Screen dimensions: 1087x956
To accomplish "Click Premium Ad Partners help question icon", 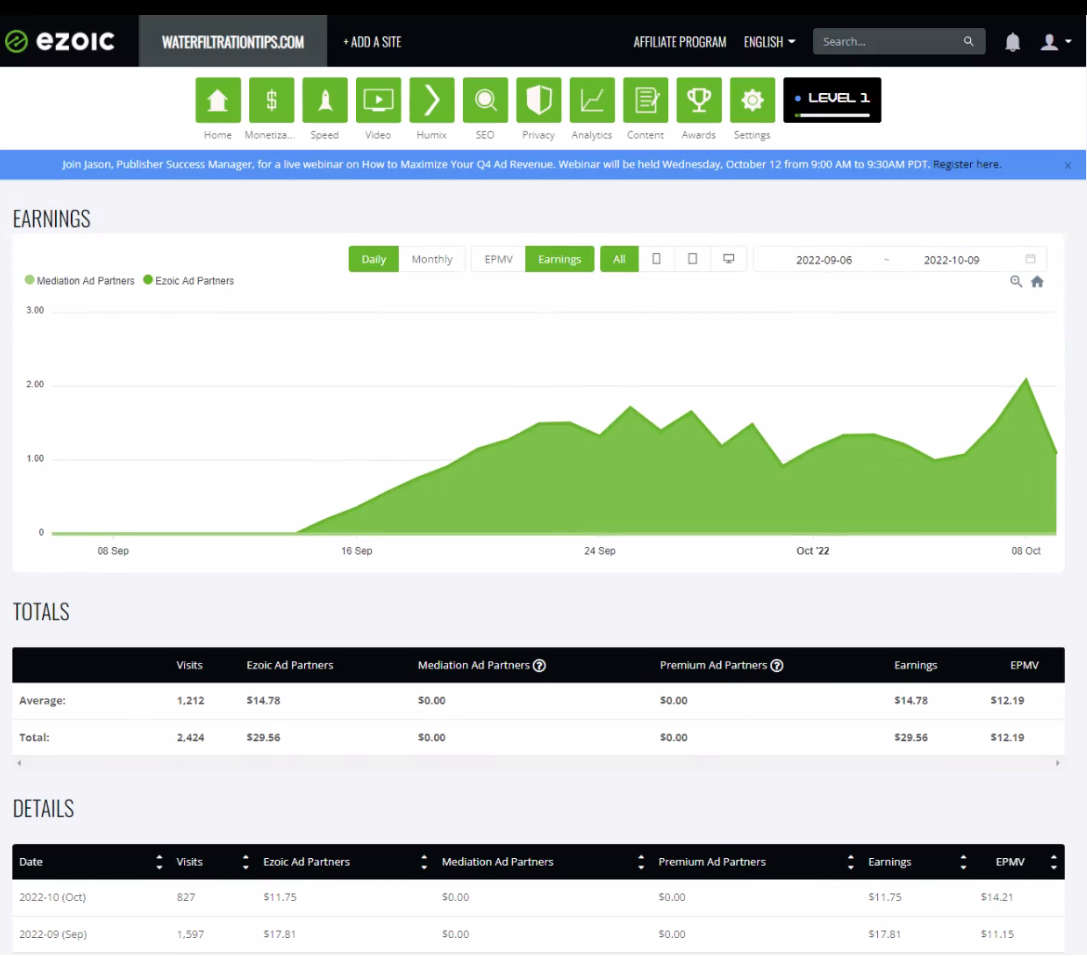I will 777,666.
